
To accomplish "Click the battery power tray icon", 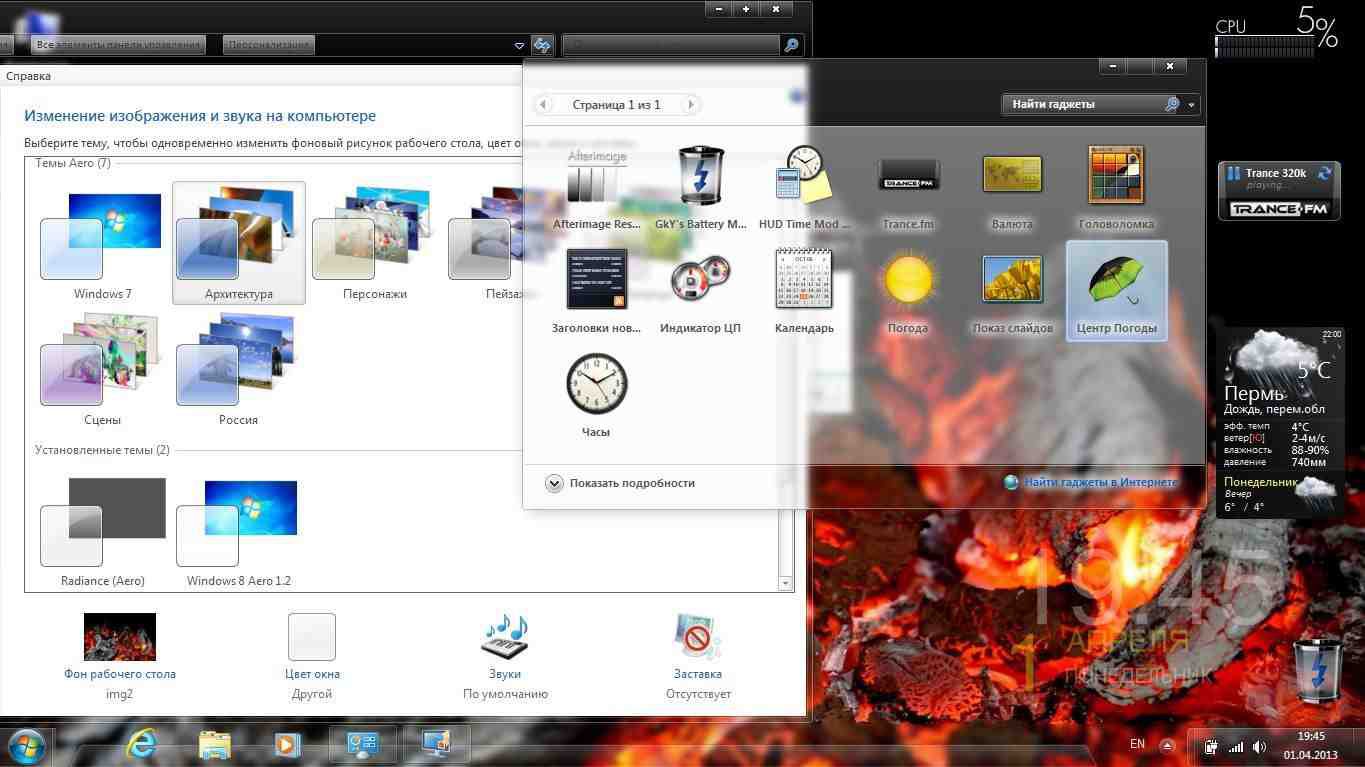I will click(1210, 746).
